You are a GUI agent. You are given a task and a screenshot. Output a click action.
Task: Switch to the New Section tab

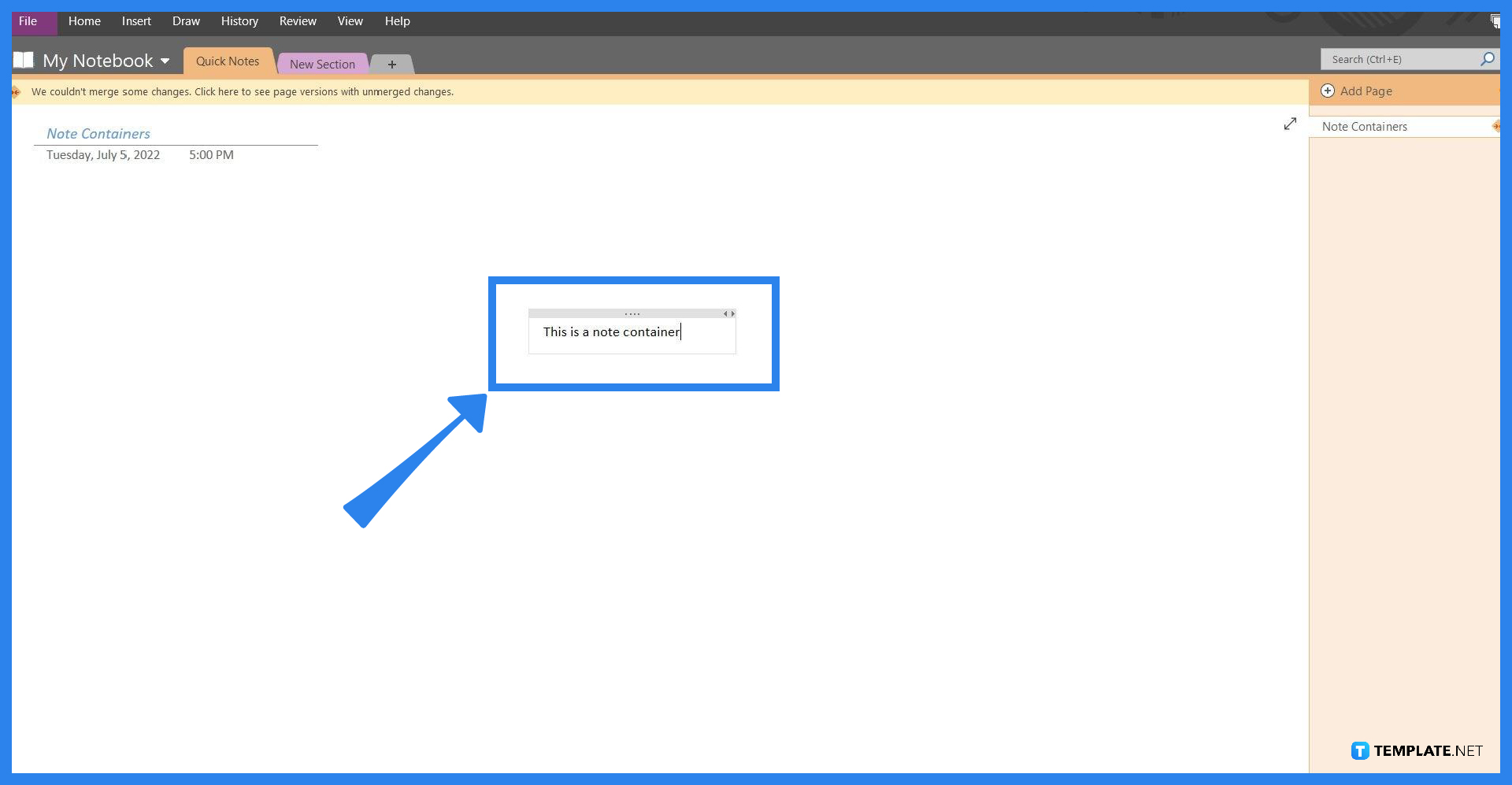coord(321,64)
